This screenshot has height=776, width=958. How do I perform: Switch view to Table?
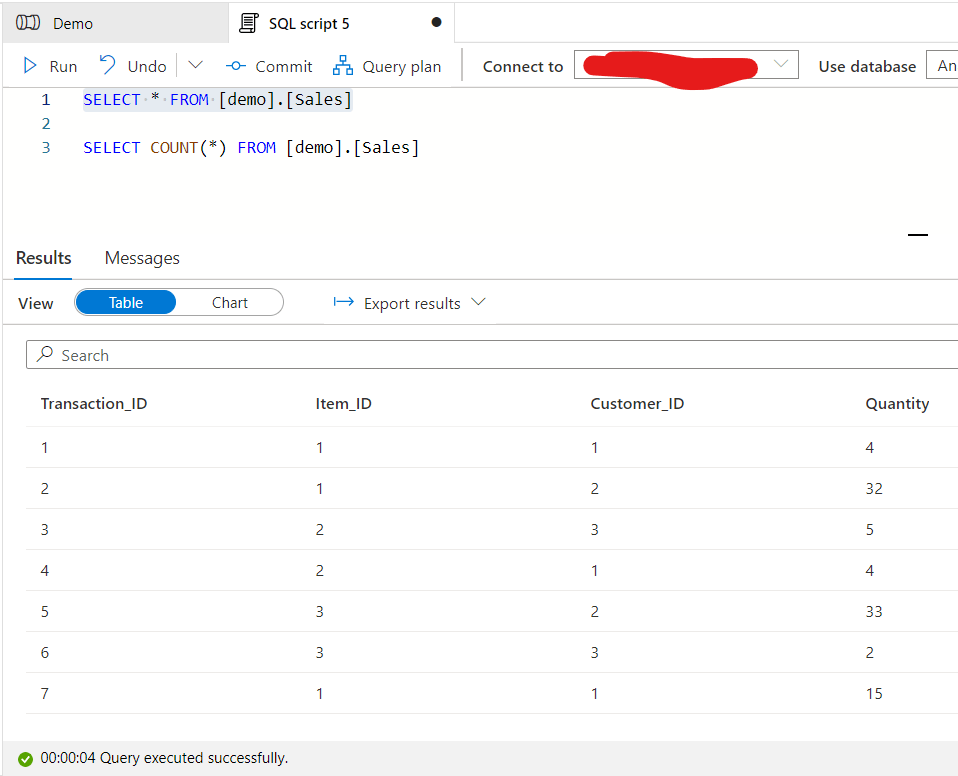(126, 303)
